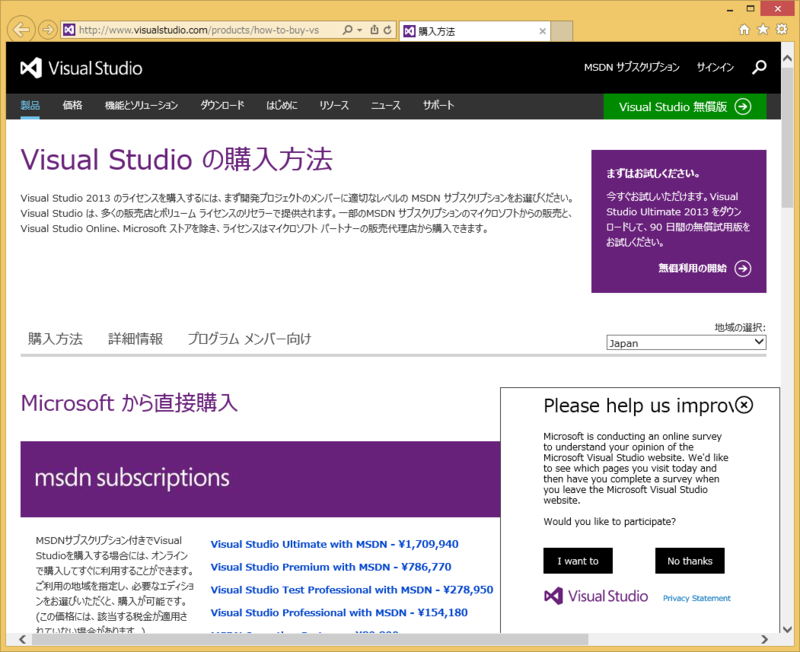Viewport: 800px width, 652px height.
Task: Click the Visual Studio の購入方法 heading
Action: [x=177, y=159]
